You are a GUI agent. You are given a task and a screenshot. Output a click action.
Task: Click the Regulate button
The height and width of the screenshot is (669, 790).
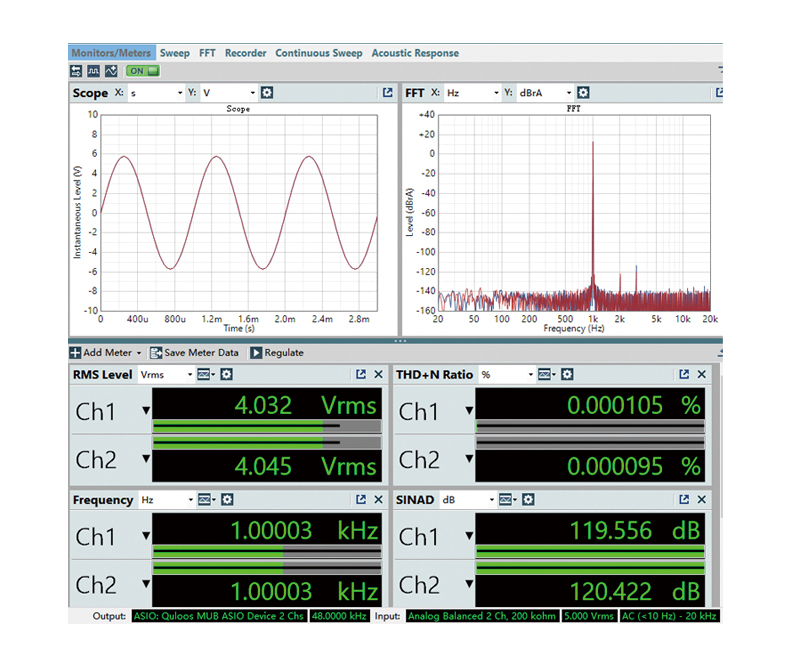(277, 353)
